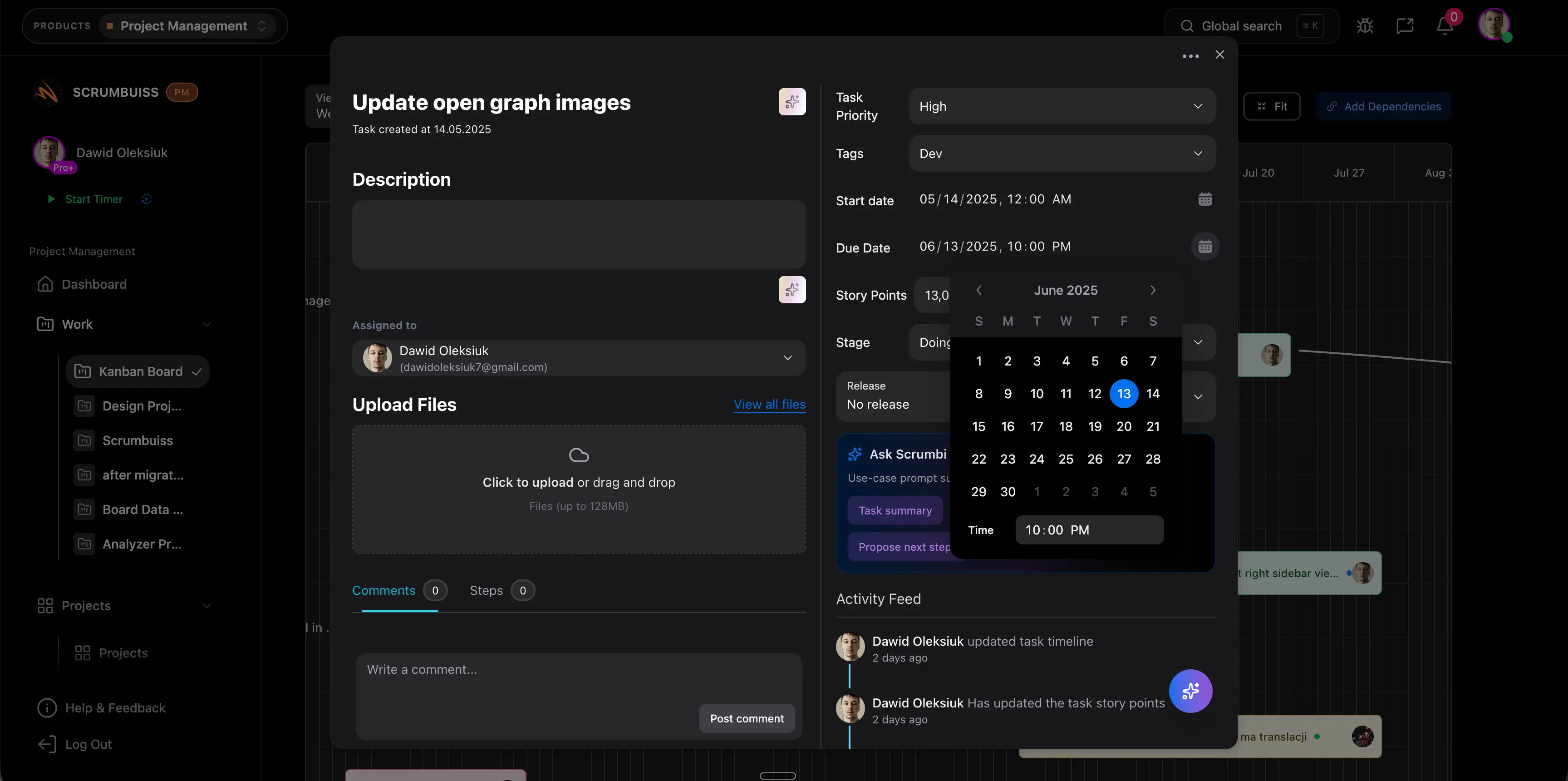Click the bug report icon in header
This screenshot has width=1568, height=781.
(1365, 26)
